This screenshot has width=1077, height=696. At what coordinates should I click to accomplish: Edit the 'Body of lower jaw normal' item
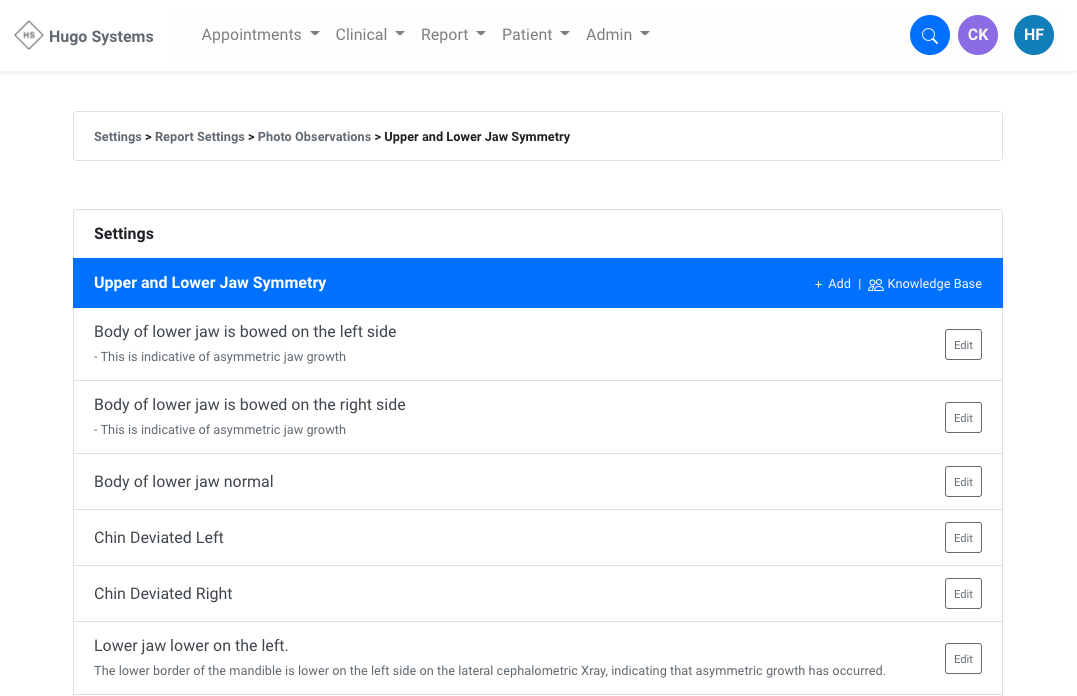click(x=963, y=482)
